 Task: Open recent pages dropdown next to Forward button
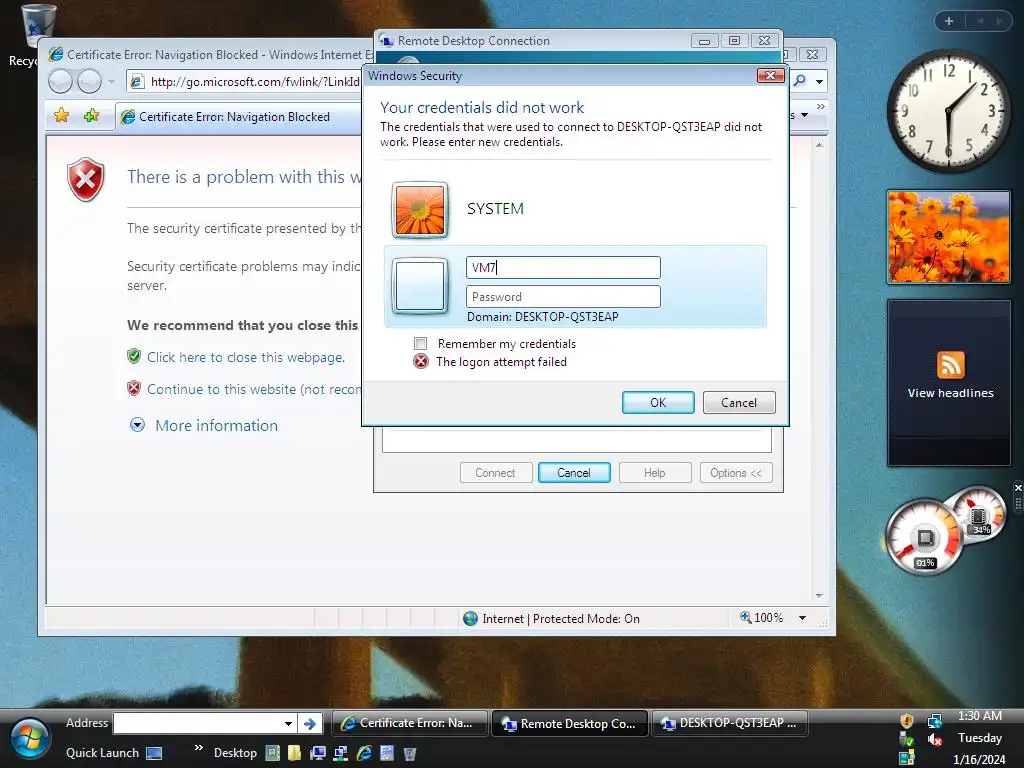[112, 82]
